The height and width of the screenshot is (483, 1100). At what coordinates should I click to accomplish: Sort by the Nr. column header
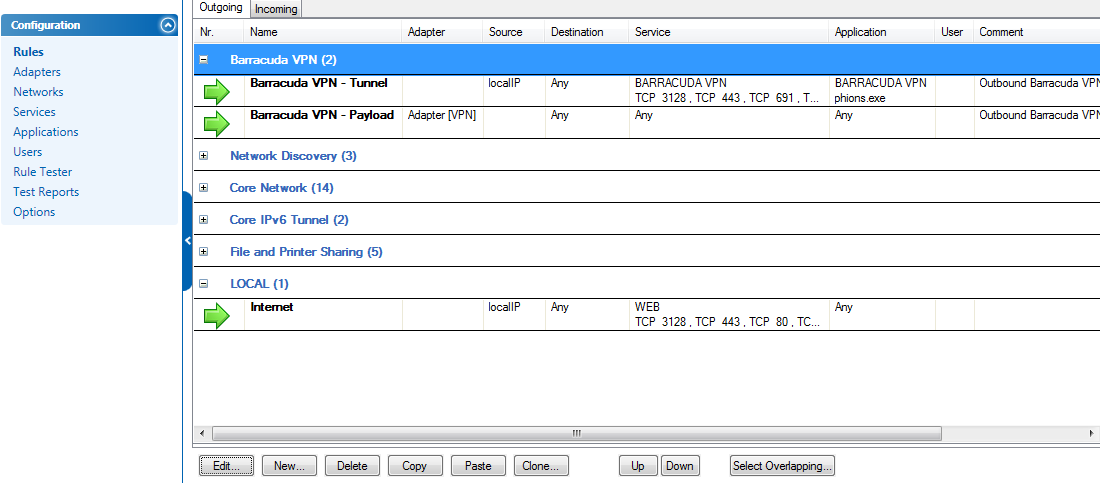219,32
